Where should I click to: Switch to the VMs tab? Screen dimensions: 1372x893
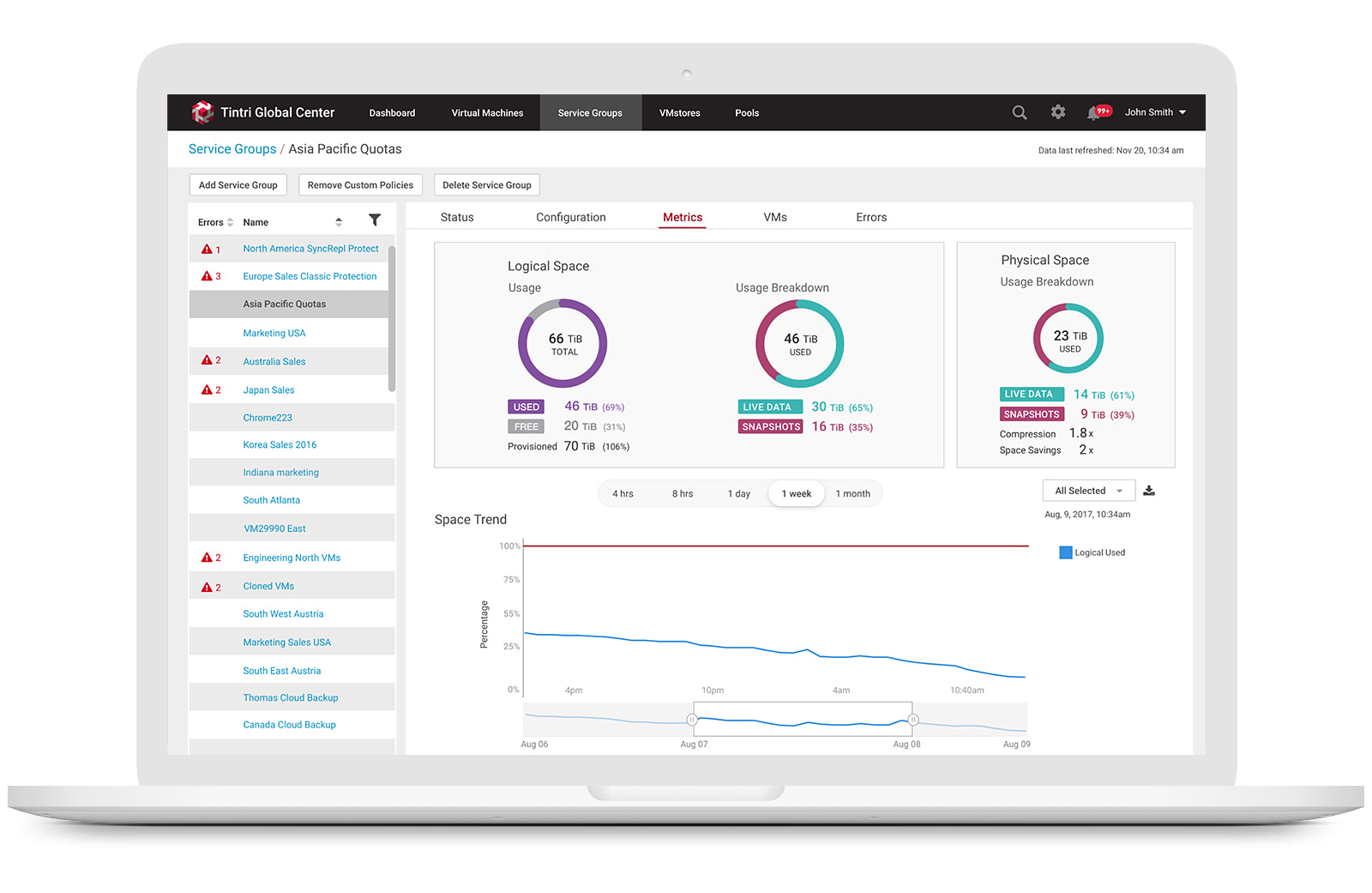775,217
